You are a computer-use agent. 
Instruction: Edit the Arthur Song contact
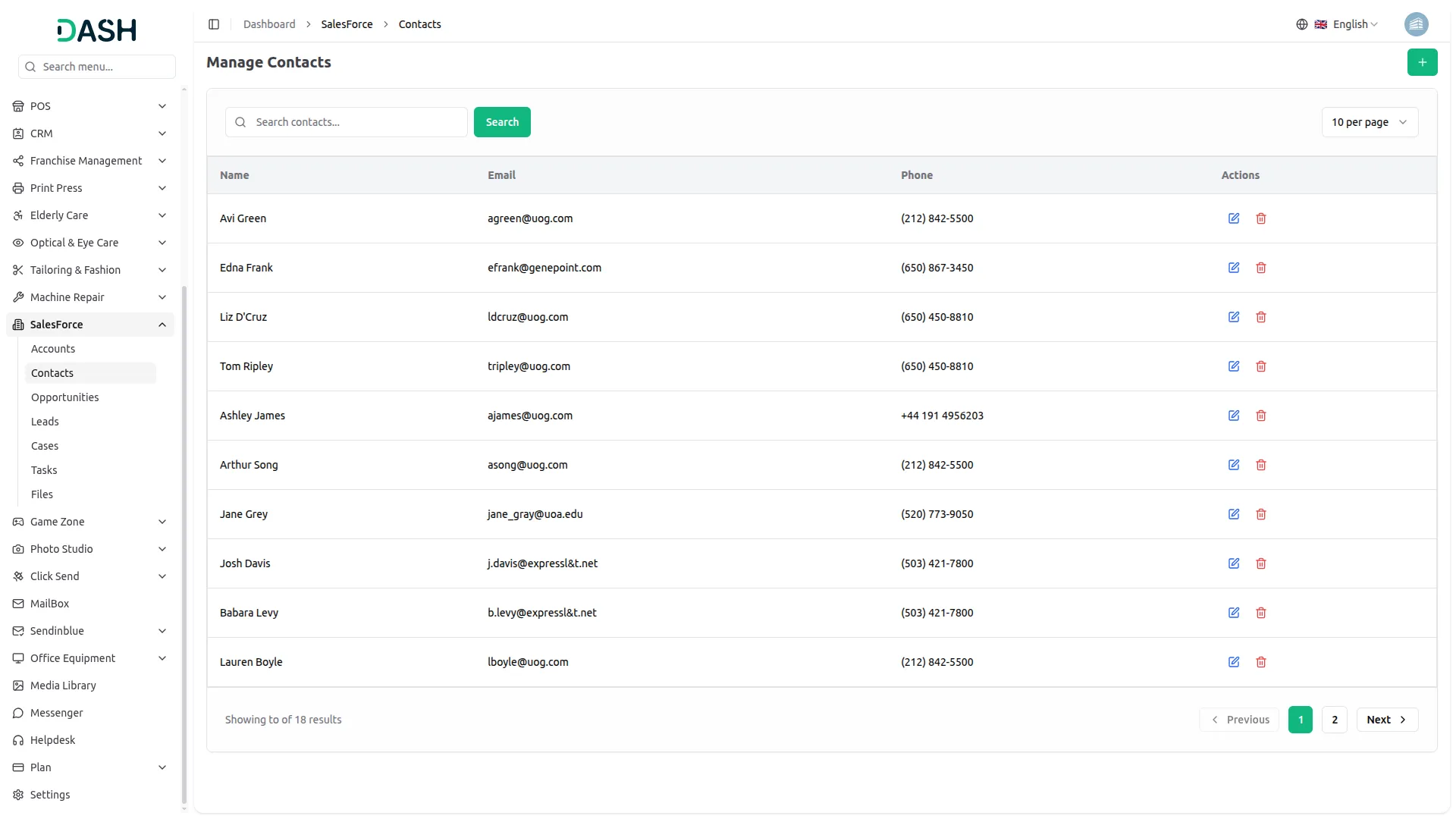coord(1234,465)
